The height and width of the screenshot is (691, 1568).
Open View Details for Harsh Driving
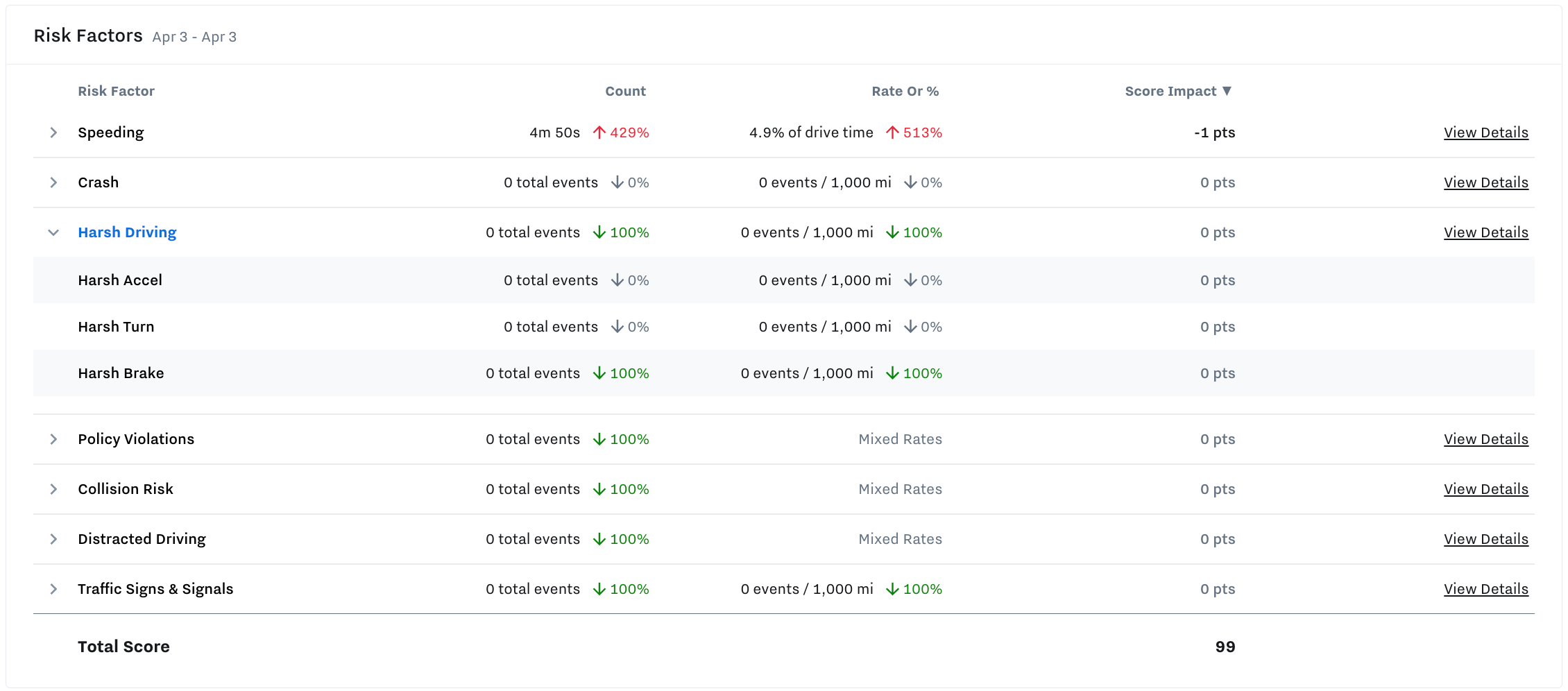point(1486,232)
